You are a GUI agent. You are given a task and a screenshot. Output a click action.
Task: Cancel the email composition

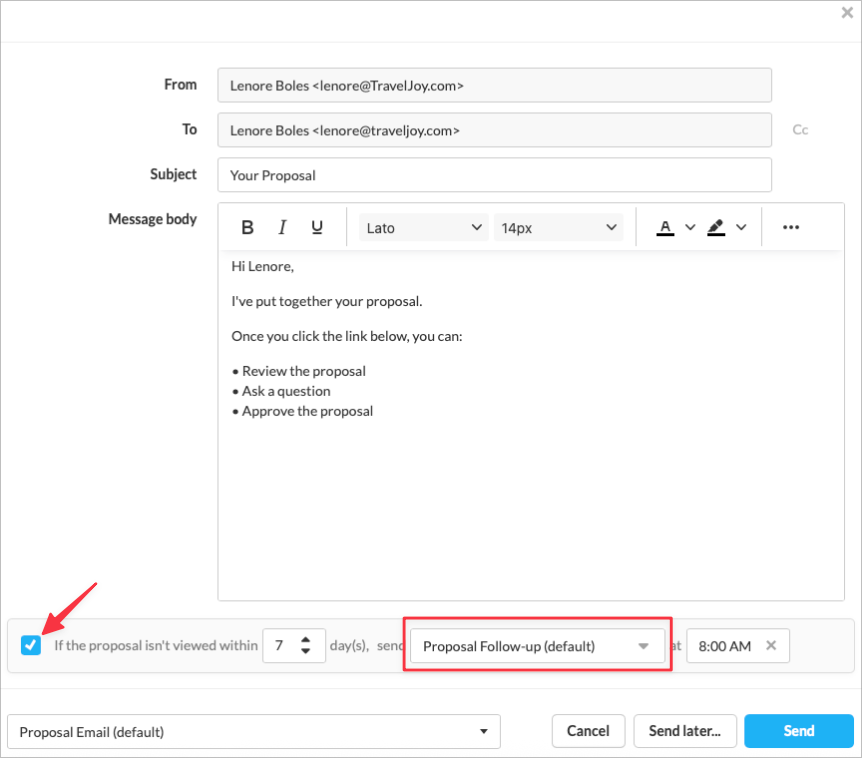588,731
